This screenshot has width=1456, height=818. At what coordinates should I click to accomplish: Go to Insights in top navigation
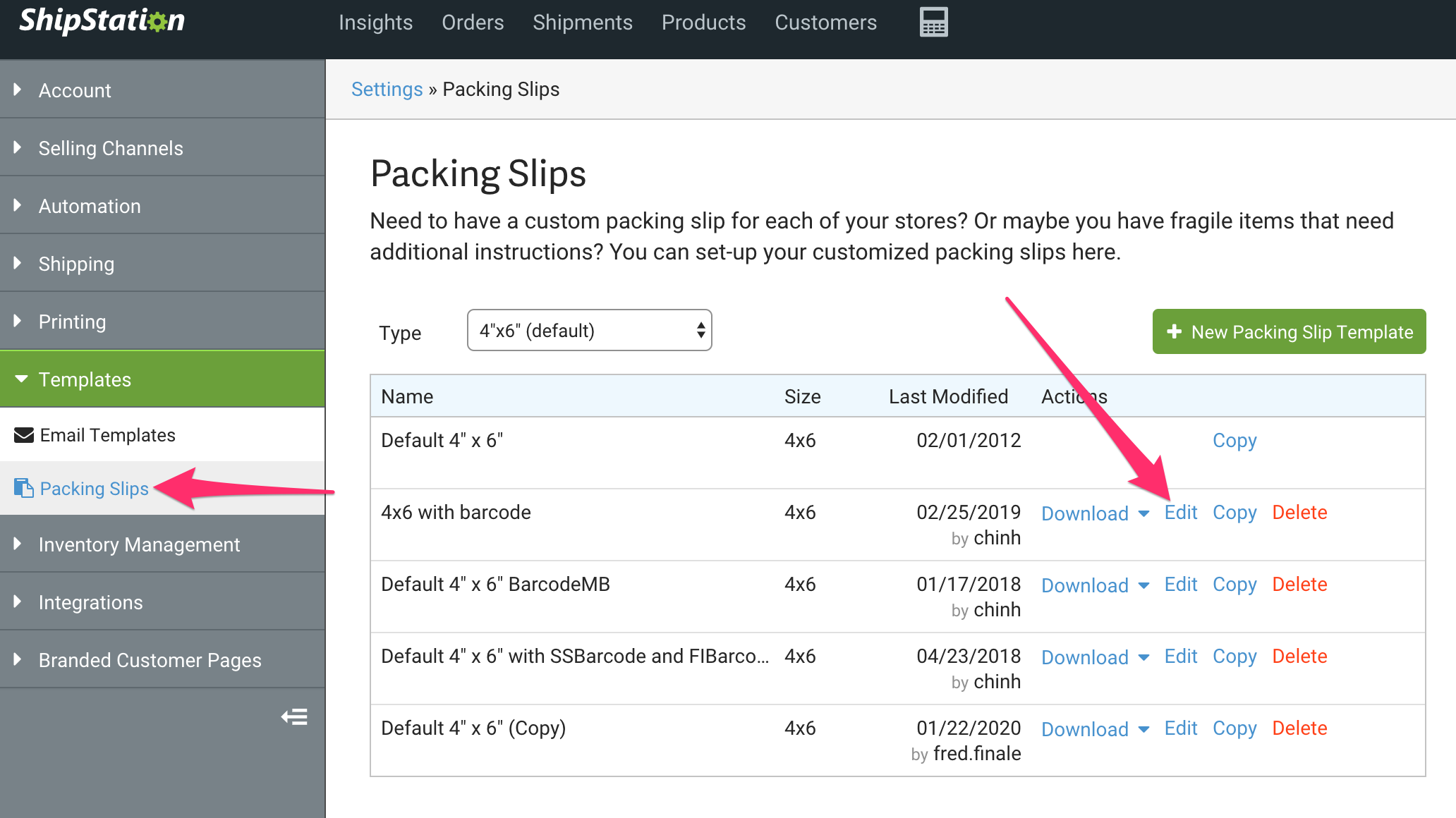[375, 23]
